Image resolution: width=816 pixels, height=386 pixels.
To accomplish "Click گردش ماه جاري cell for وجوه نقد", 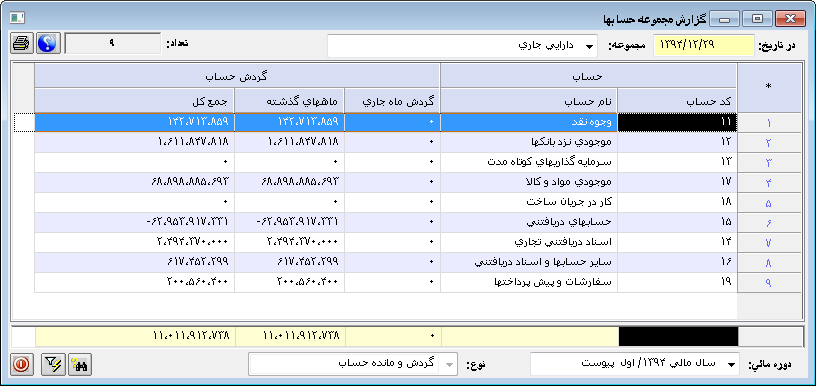I will click(x=392, y=123).
